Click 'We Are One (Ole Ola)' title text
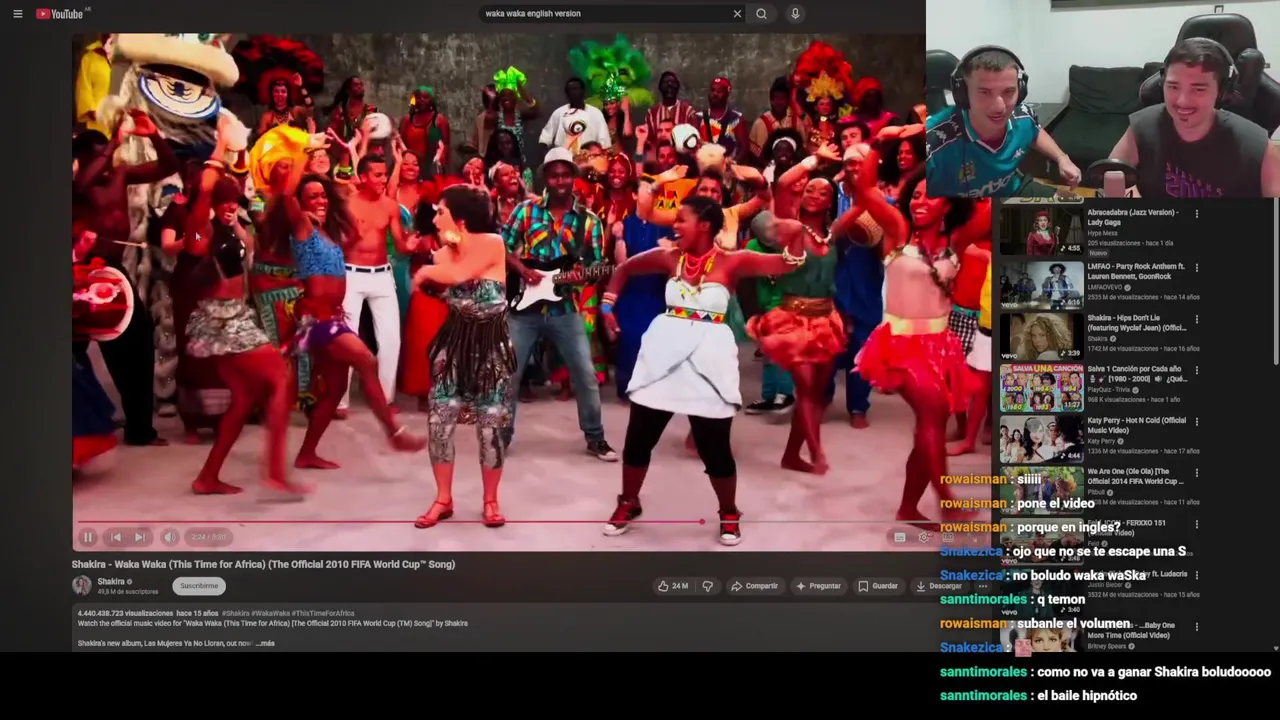The width and height of the screenshot is (1280, 720). click(1136, 476)
